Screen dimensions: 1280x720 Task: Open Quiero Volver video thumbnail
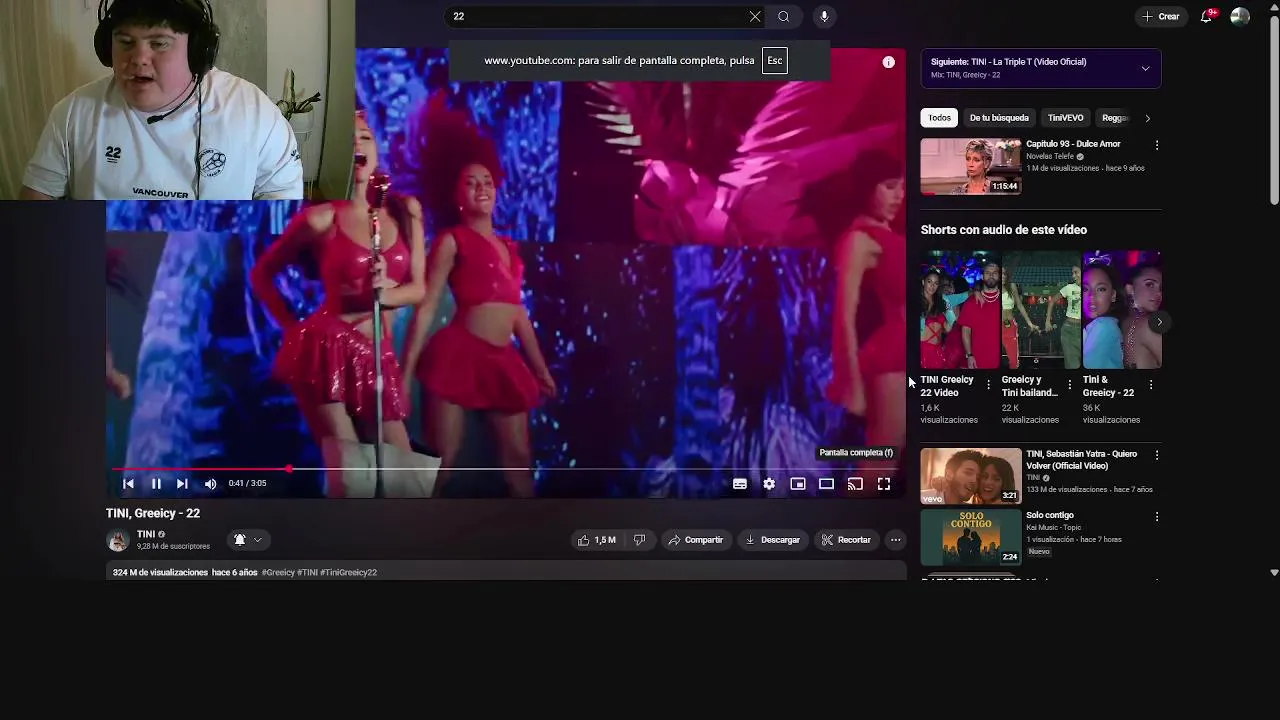pos(971,476)
